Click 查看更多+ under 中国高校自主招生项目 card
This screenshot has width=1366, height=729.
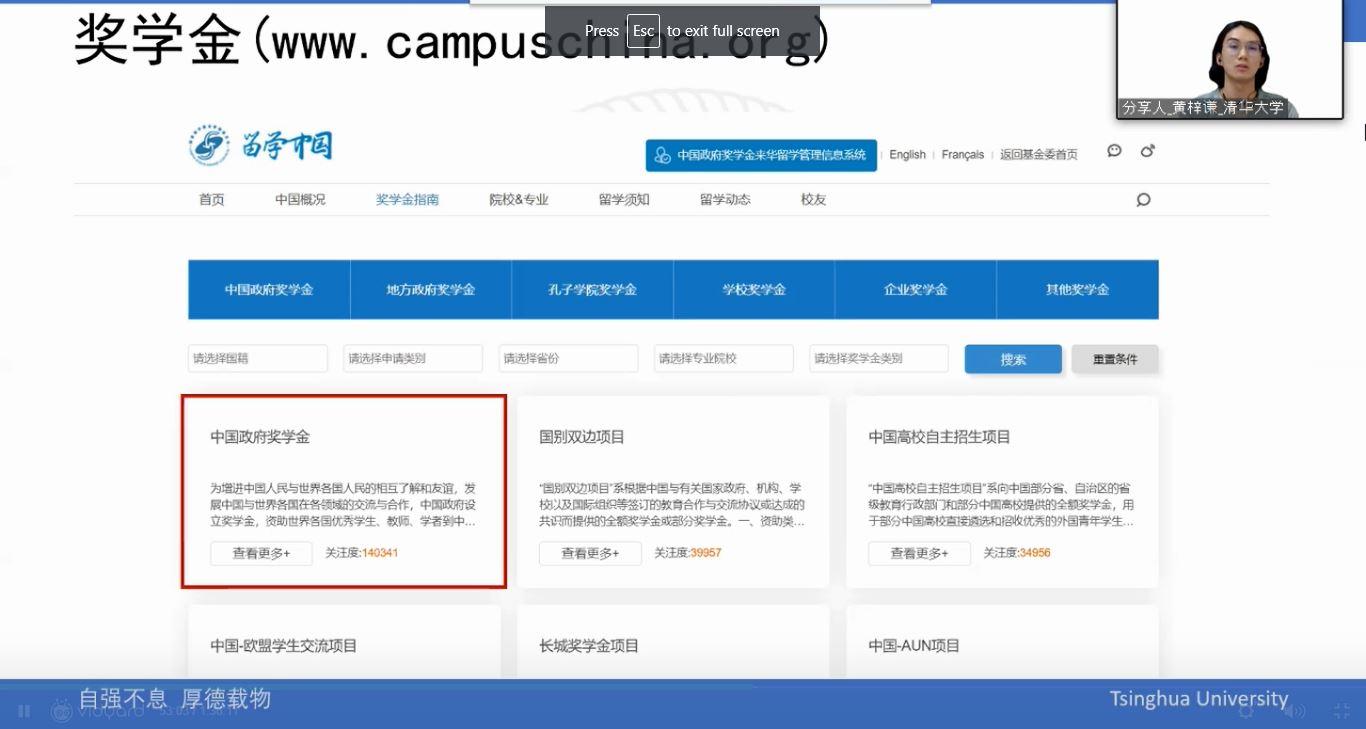click(x=919, y=553)
